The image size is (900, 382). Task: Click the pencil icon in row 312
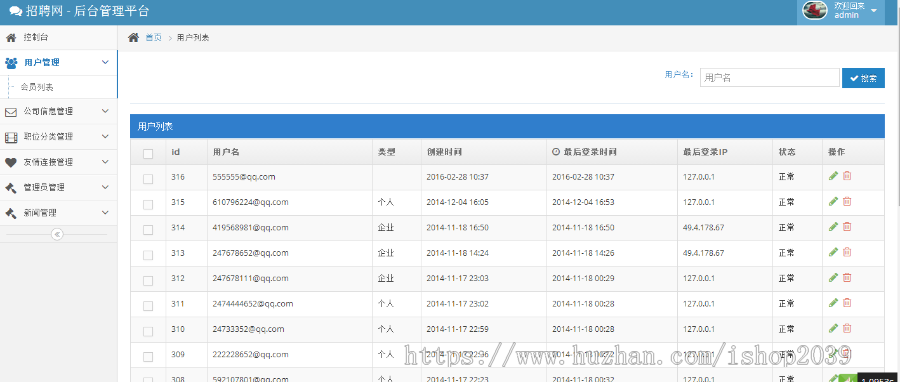[833, 278]
